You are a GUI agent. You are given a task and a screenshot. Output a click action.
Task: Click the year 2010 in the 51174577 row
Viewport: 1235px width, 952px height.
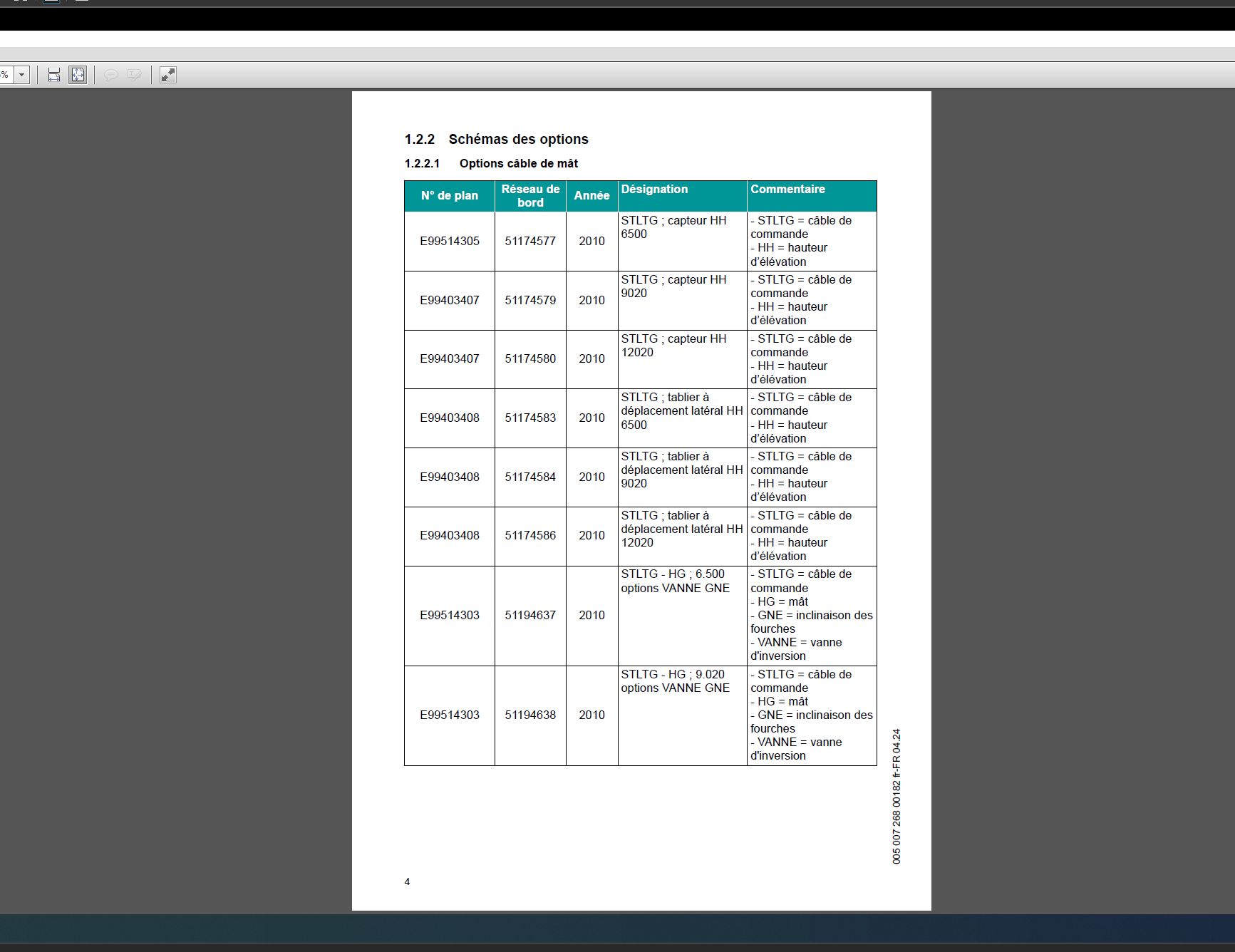coord(591,241)
